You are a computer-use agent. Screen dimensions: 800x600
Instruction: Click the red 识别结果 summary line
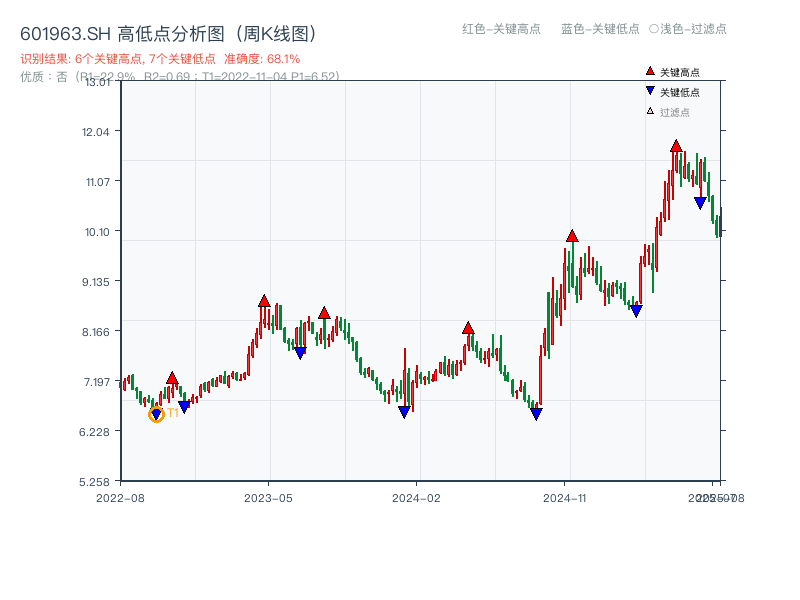pyautogui.click(x=160, y=59)
